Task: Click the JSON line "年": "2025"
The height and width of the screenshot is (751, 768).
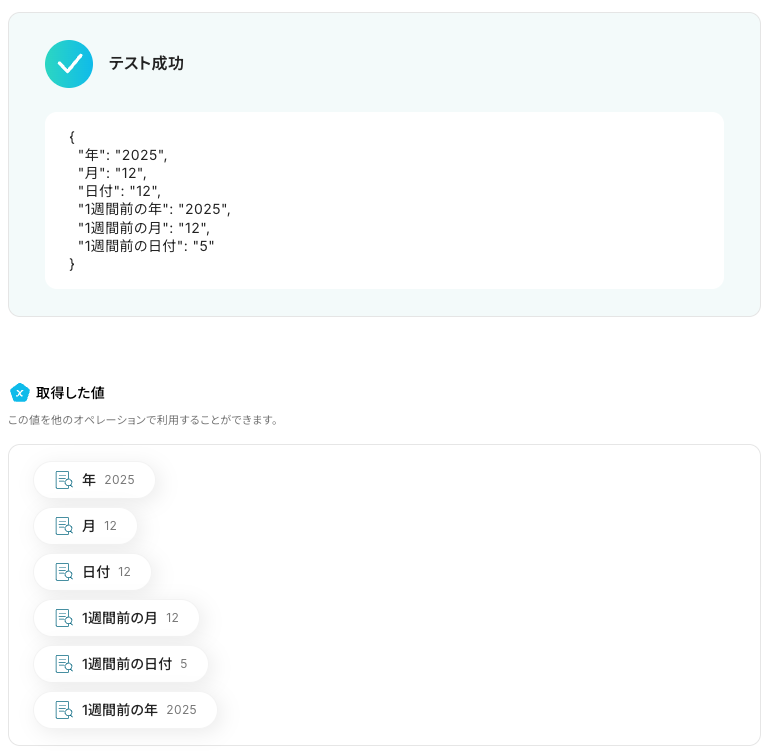Action: pyautogui.click(x=122, y=155)
